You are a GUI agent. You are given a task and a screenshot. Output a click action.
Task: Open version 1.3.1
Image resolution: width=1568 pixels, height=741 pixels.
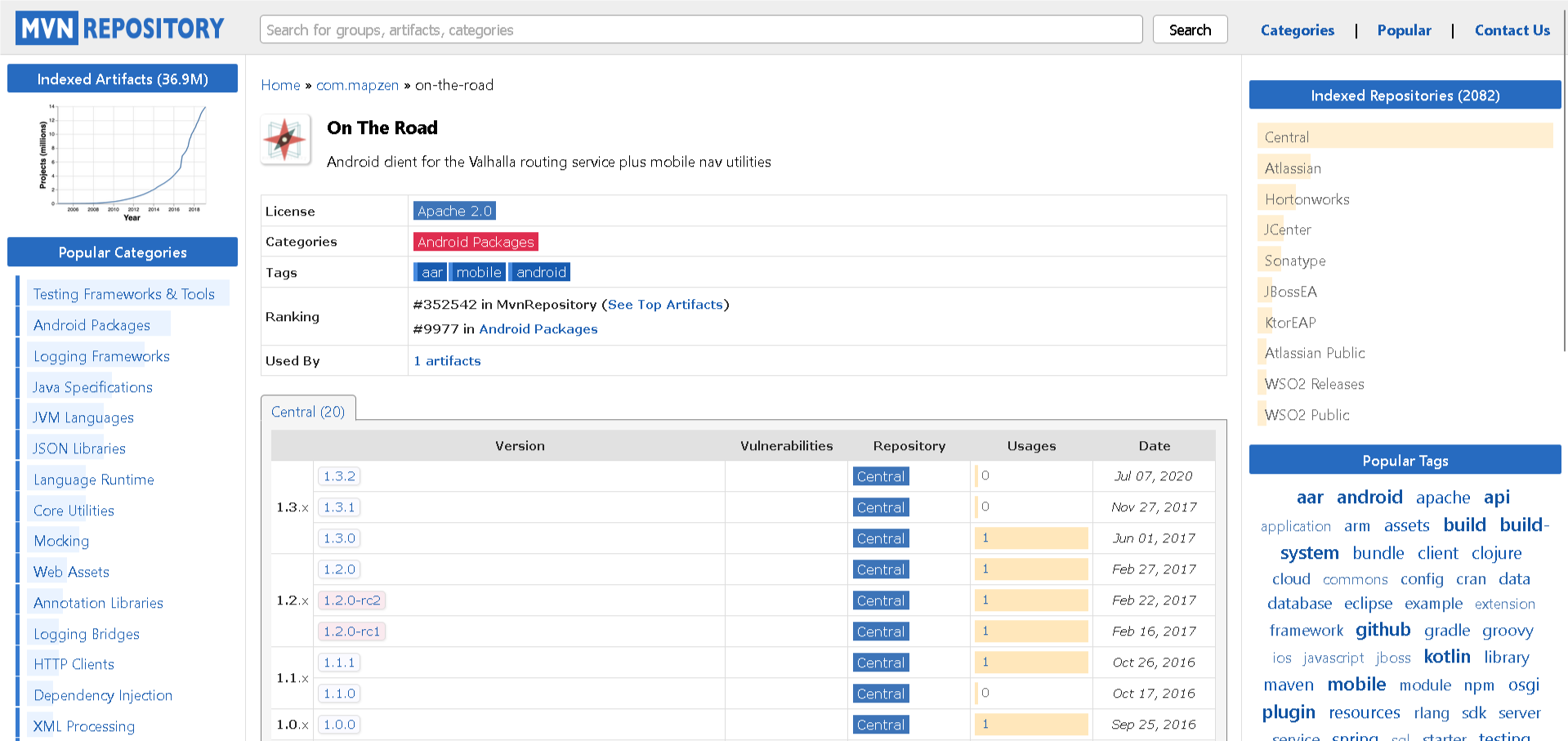tap(339, 507)
